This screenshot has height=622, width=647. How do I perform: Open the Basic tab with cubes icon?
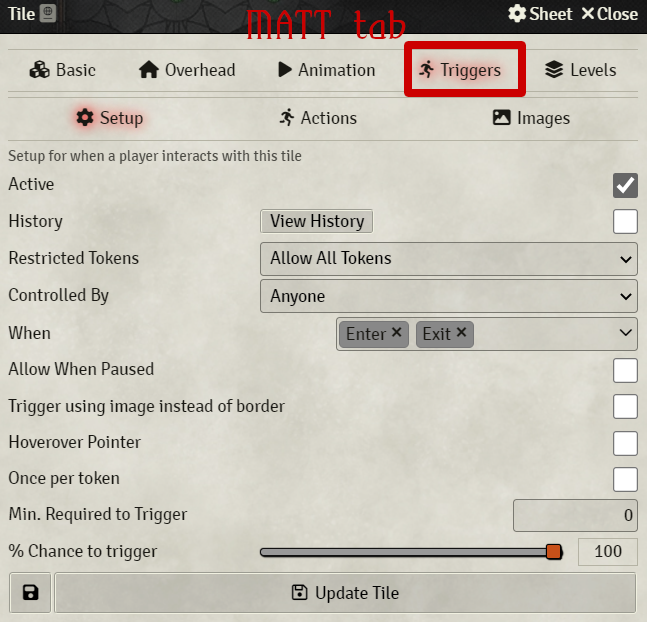(x=62, y=70)
